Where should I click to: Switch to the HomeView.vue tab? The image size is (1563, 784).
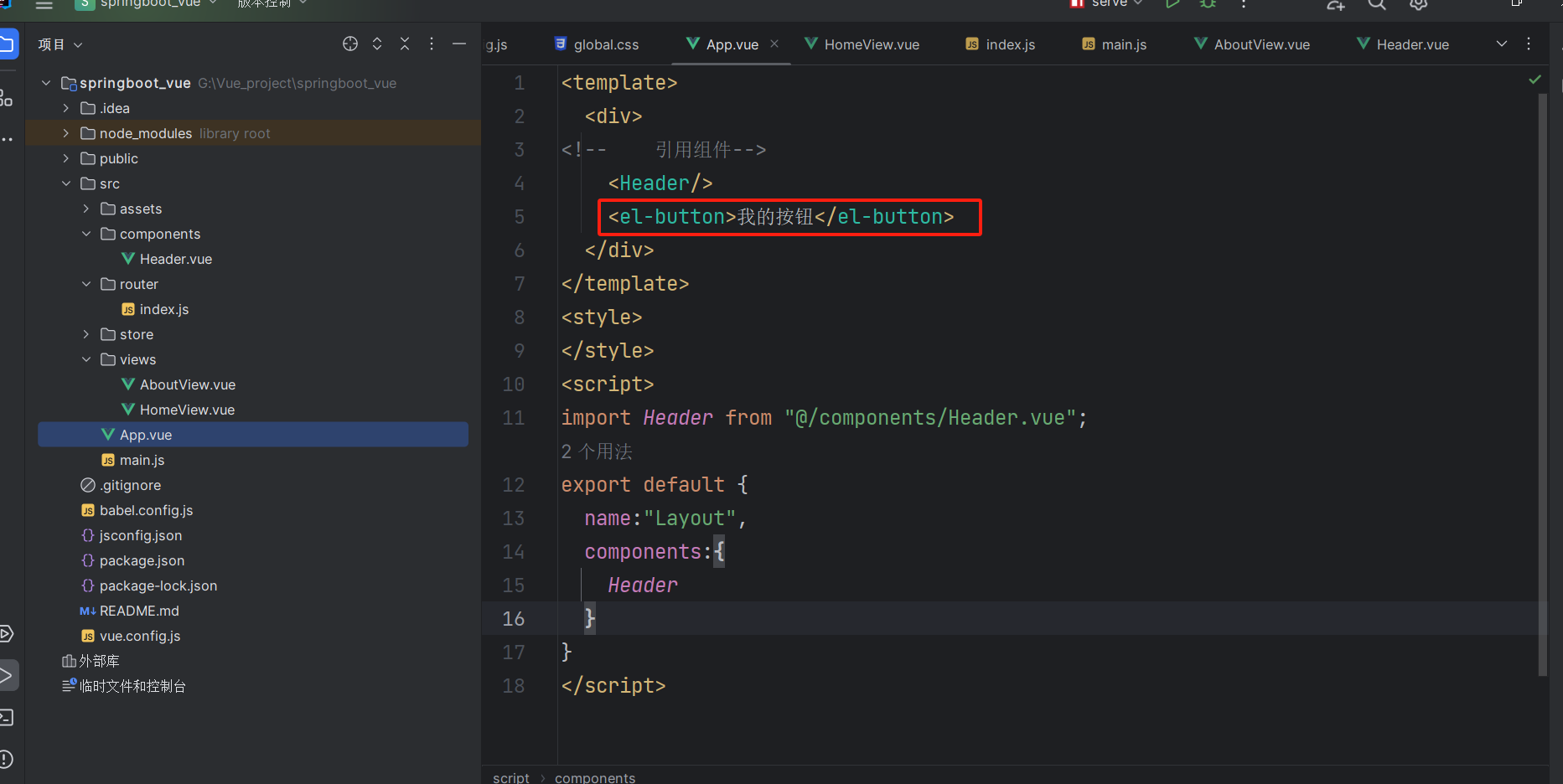(x=862, y=44)
